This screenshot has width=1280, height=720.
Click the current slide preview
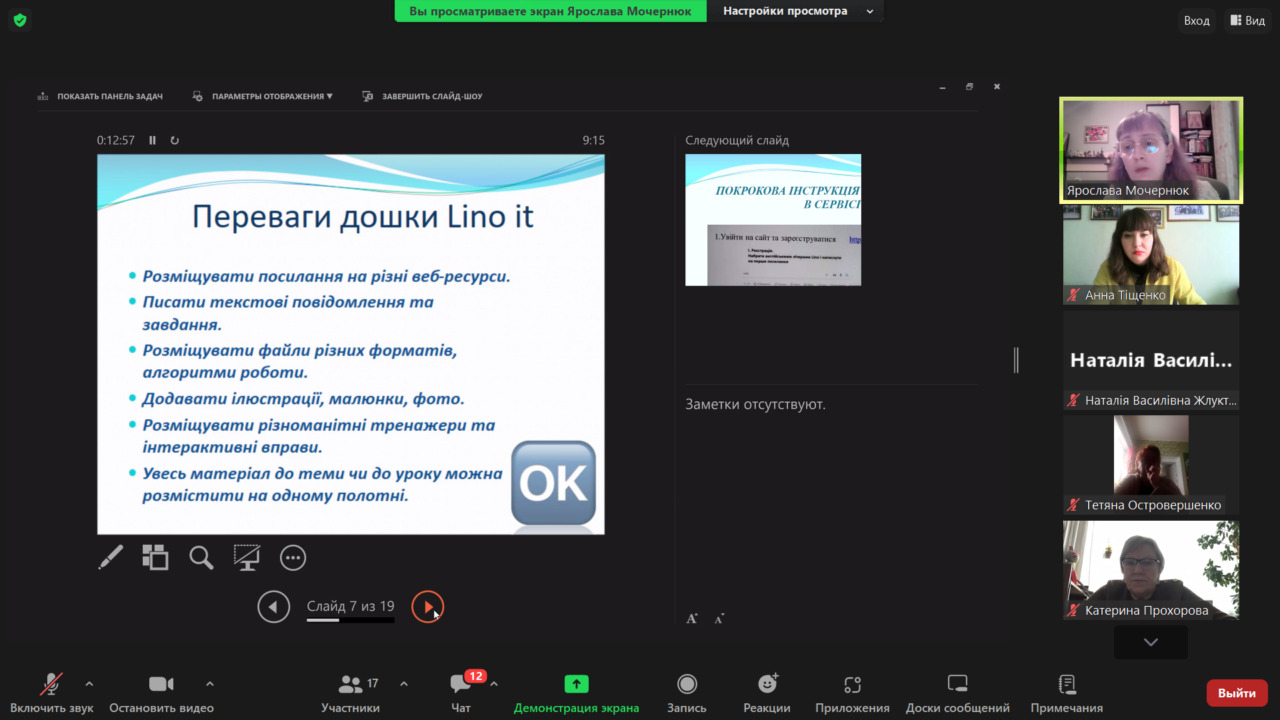[351, 344]
